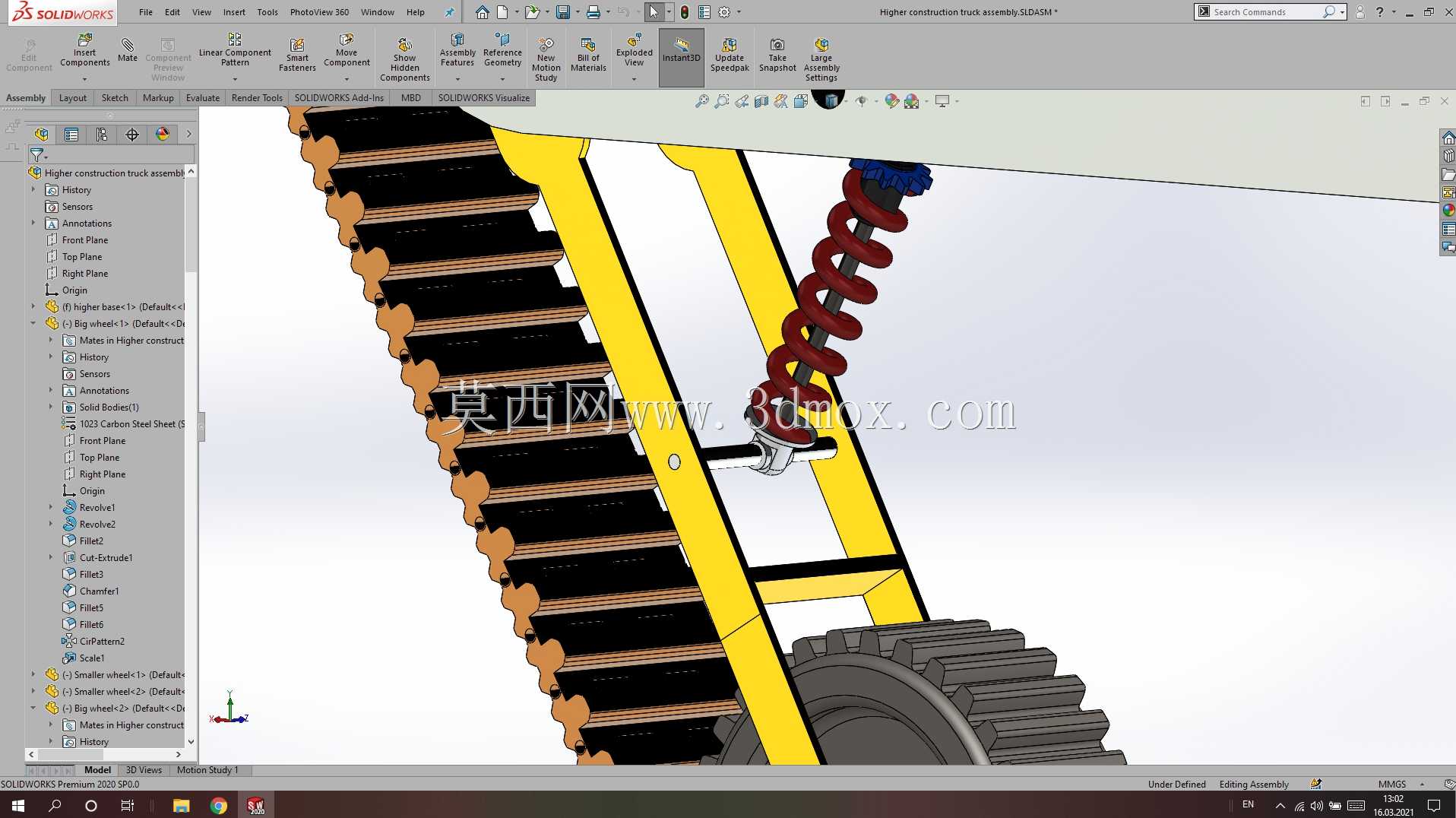1456x818 pixels.
Task: Open the View Palette task pane icon
Action: [x=1448, y=192]
